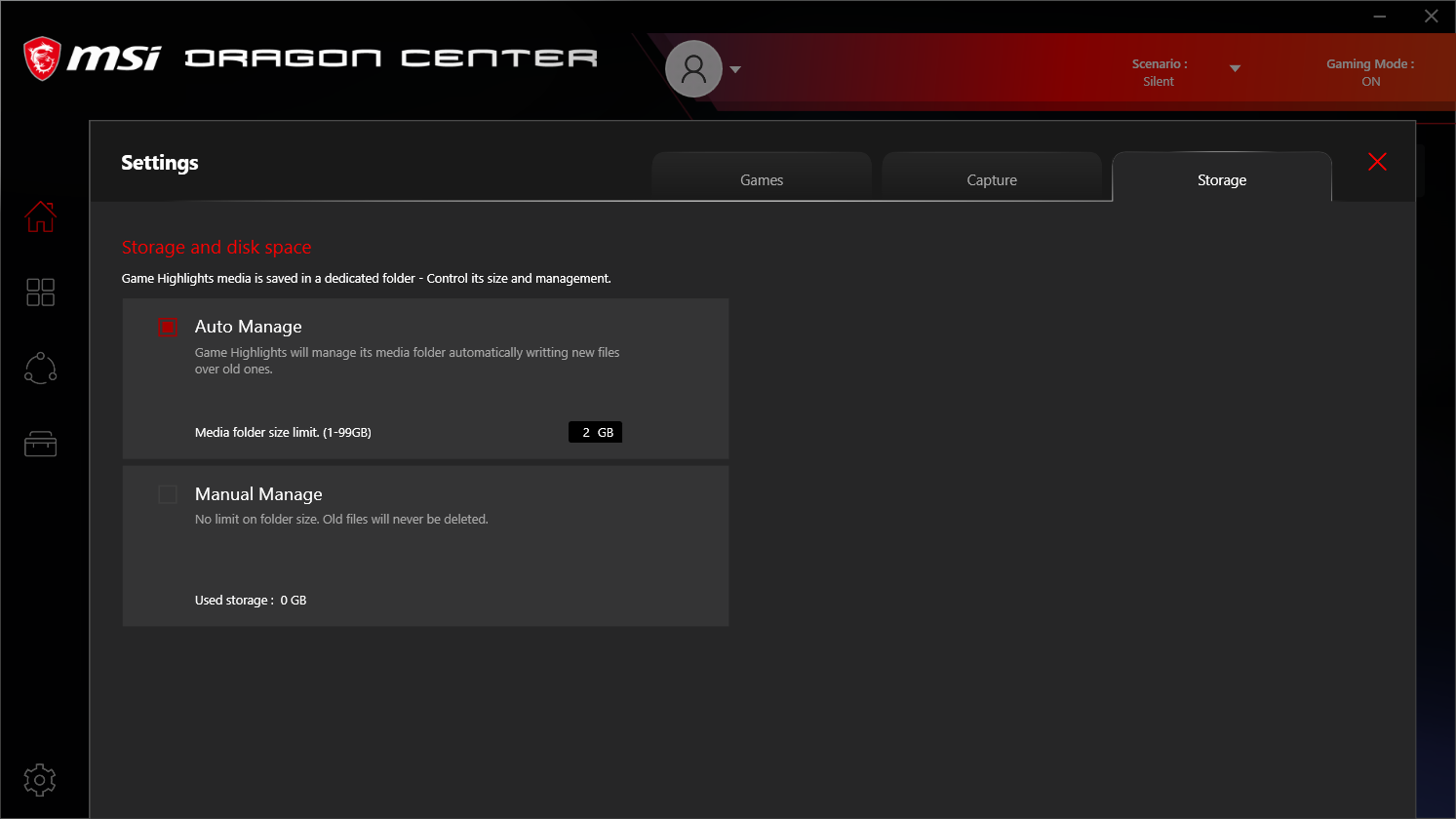The image size is (1456, 819).
Task: Click the 'No limit on folder size' description
Action: [x=341, y=520]
